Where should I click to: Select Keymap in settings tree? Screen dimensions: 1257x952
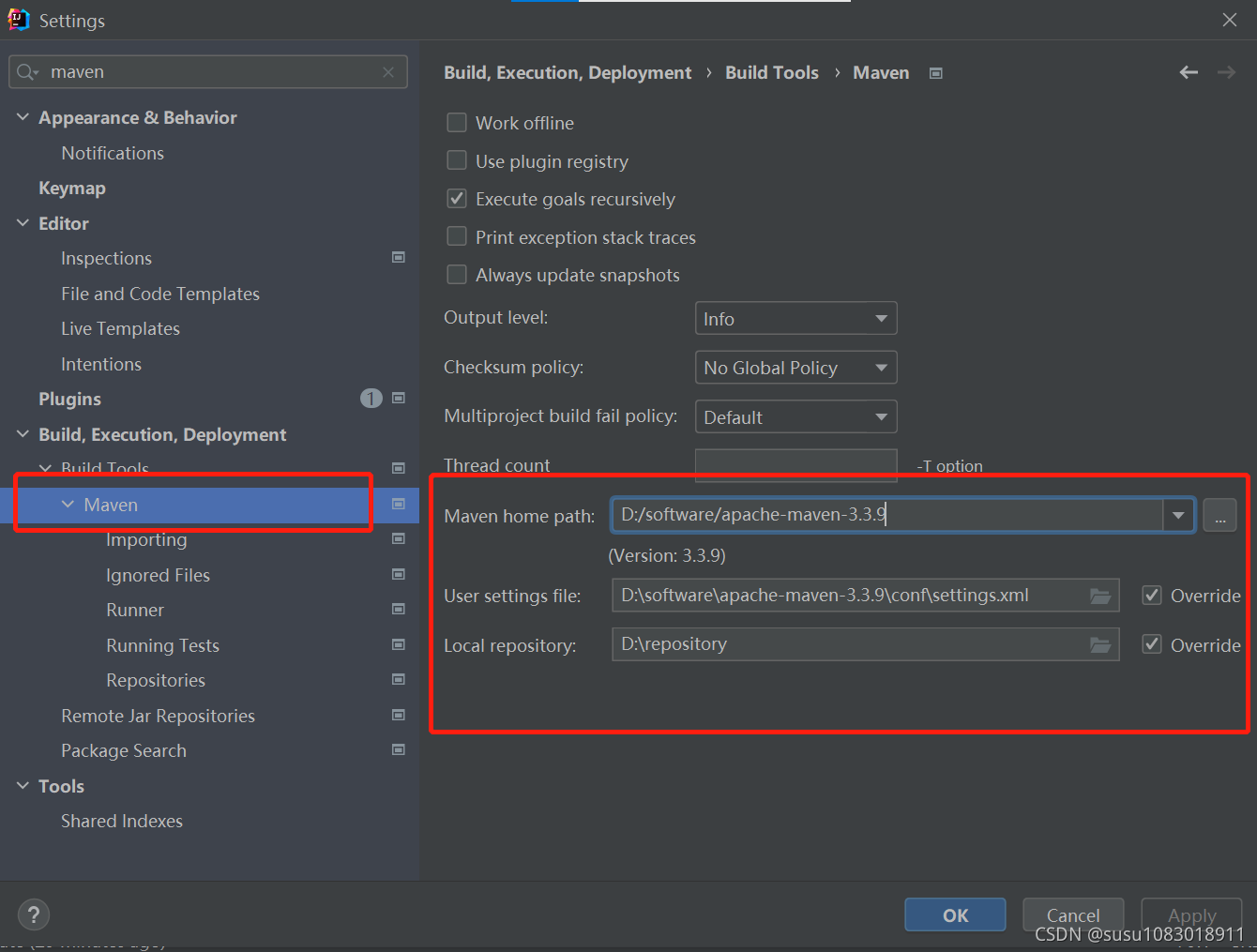72,188
